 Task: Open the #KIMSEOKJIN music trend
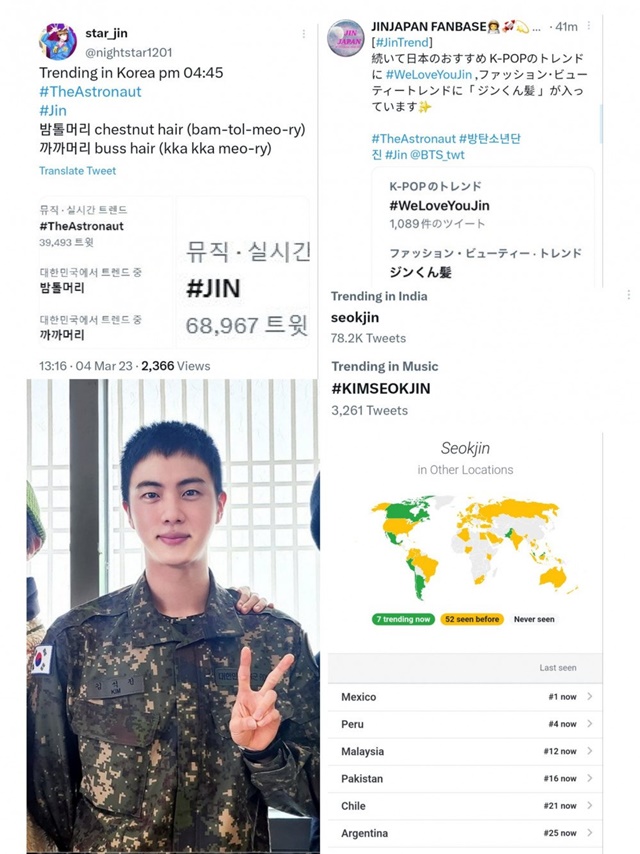point(381,388)
